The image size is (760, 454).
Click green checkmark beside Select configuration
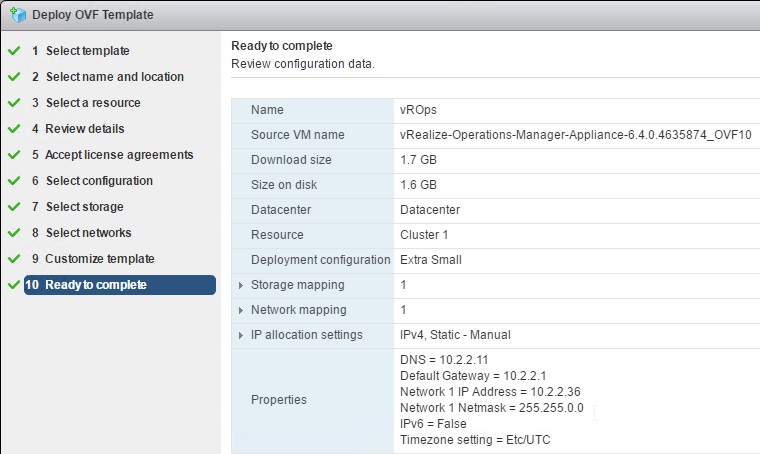pyautogui.click(x=14, y=181)
